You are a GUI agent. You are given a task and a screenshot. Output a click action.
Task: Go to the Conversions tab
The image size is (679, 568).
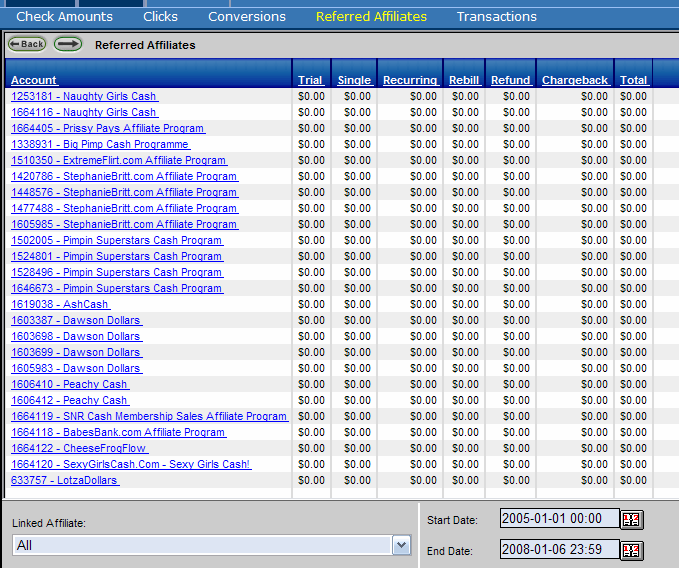click(247, 16)
